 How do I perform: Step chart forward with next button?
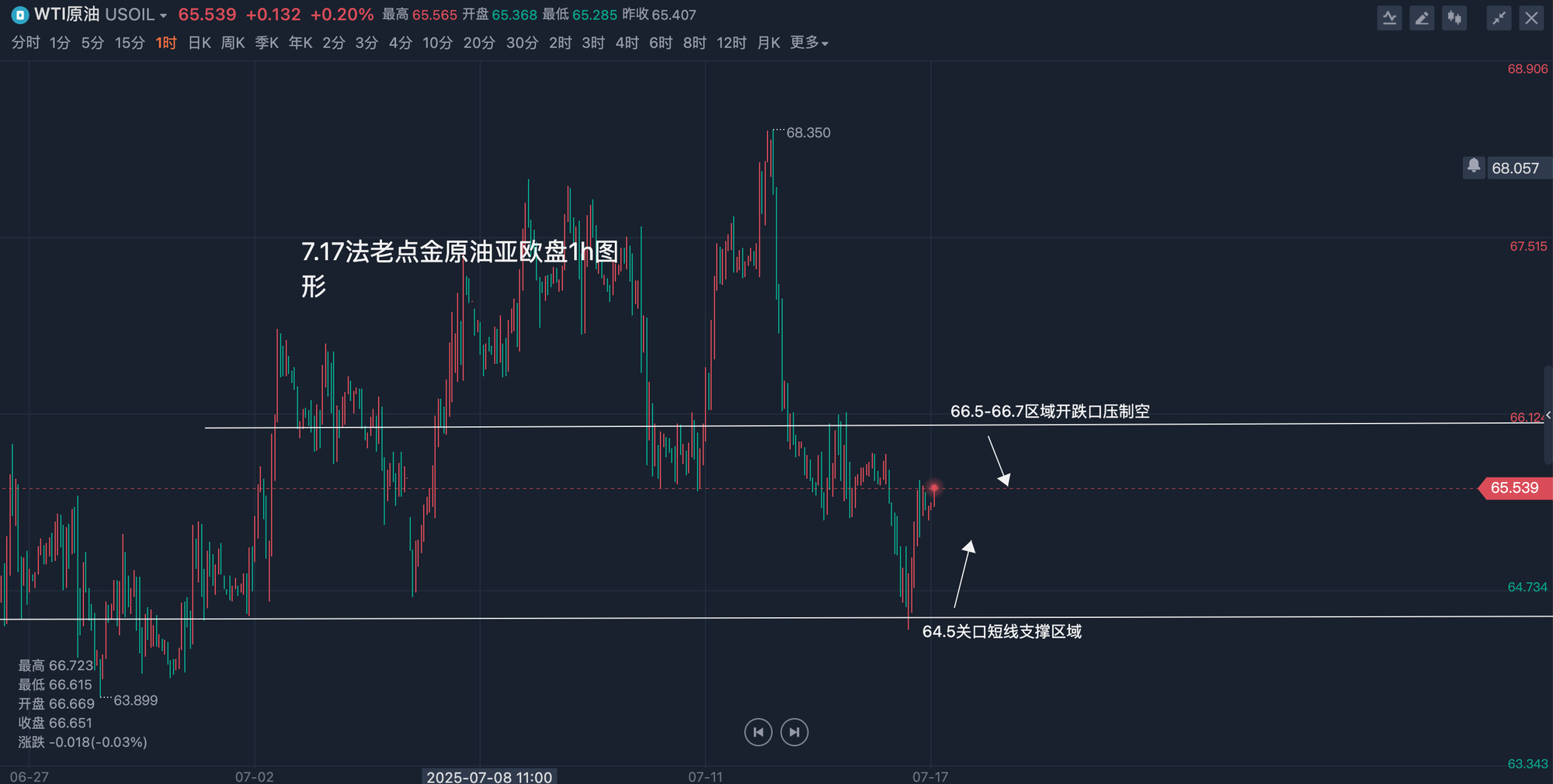pyautogui.click(x=794, y=732)
